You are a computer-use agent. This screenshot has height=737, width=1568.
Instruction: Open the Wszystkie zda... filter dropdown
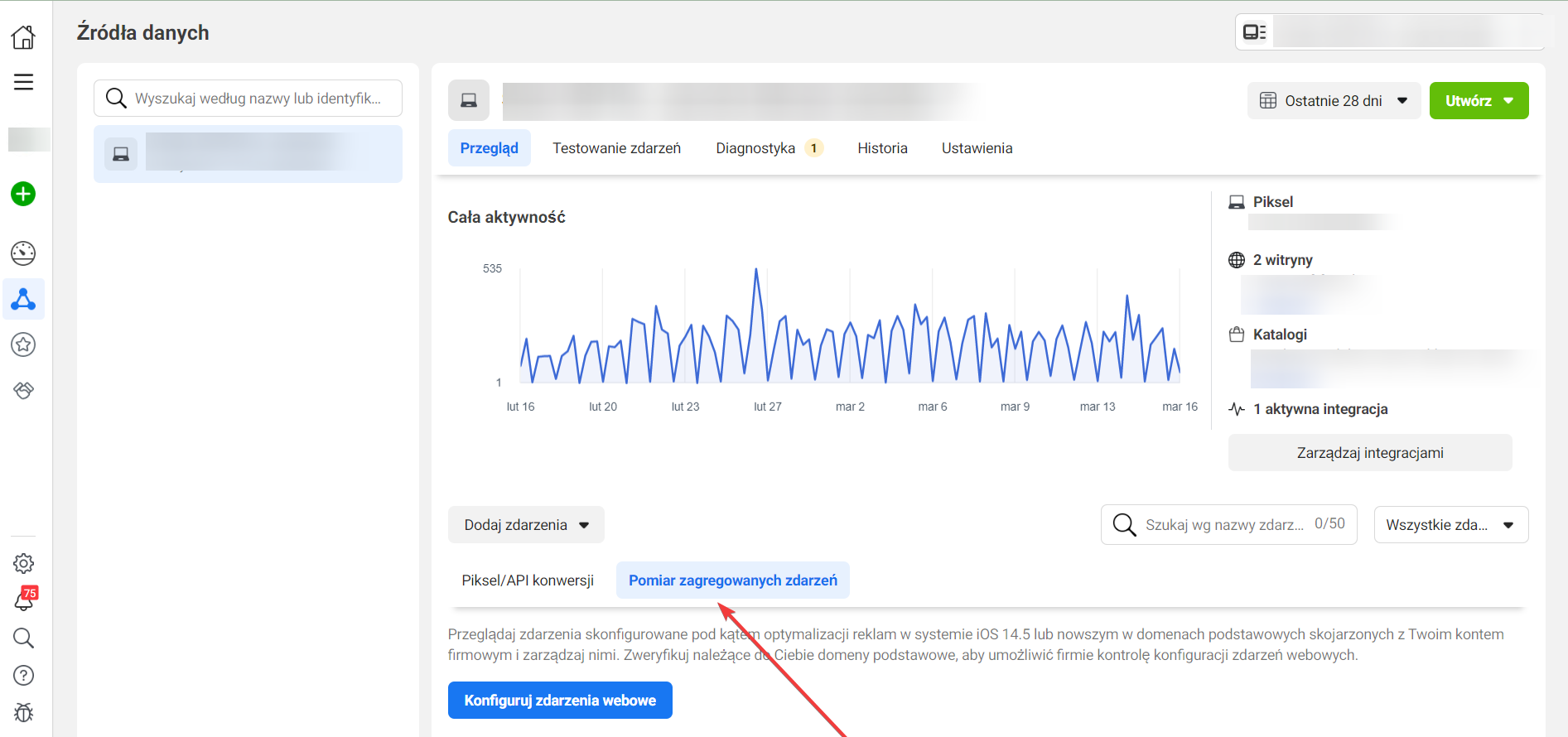[x=1450, y=525]
